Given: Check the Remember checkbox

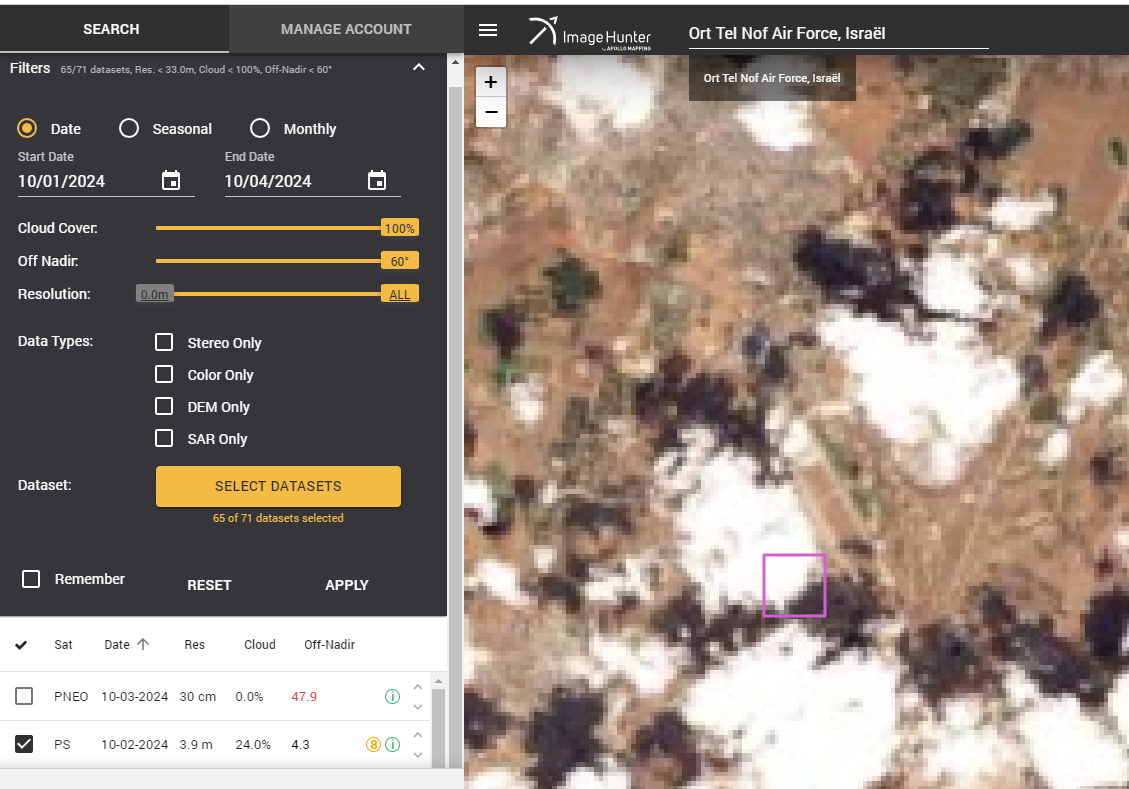Looking at the screenshot, I should [31, 579].
